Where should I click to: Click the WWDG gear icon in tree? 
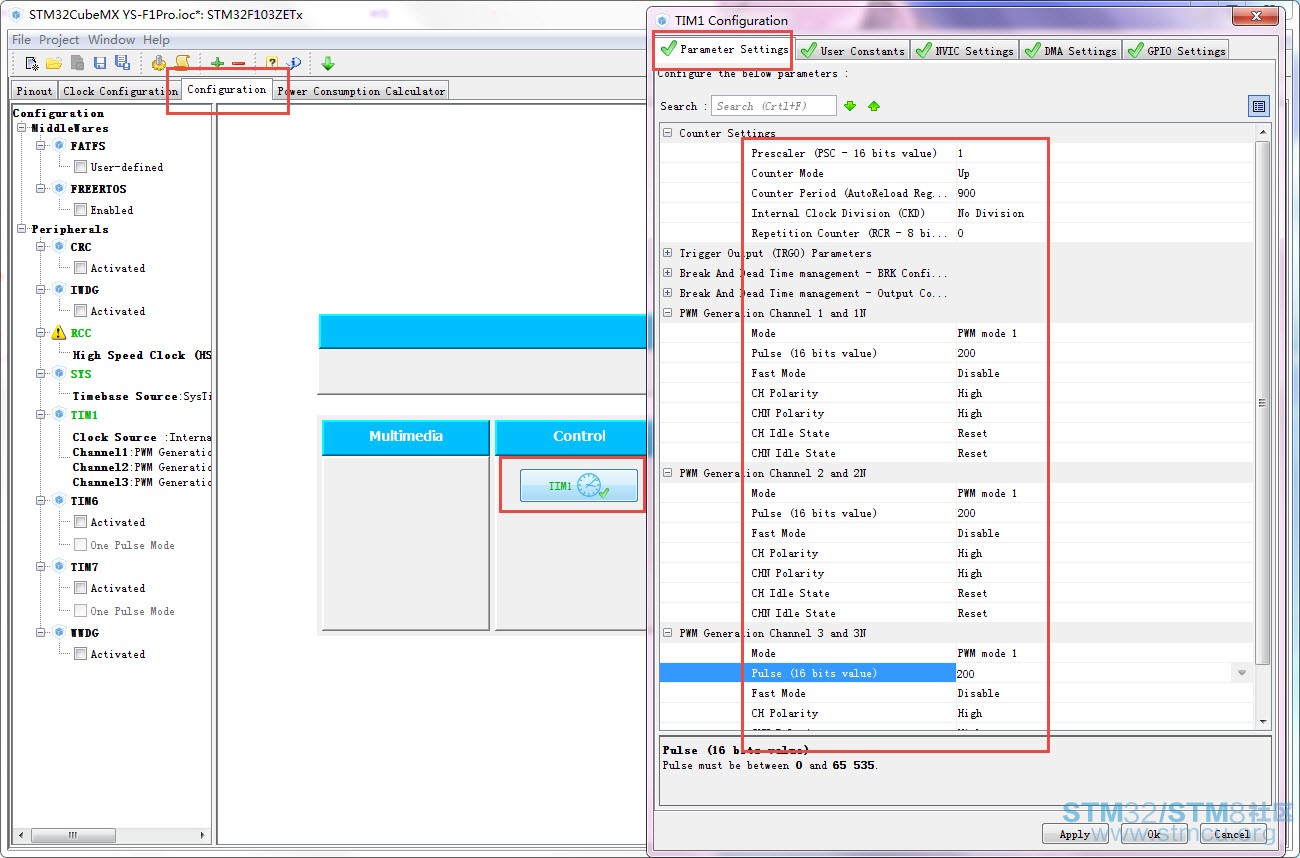pyautogui.click(x=59, y=633)
